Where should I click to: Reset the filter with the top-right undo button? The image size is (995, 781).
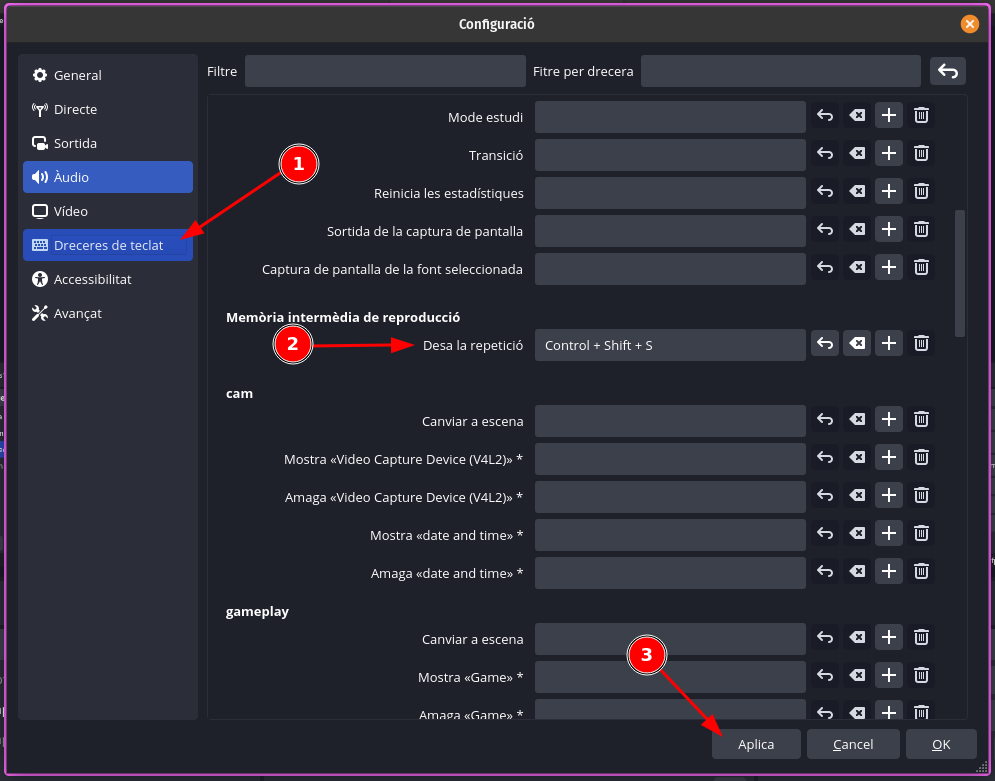click(948, 71)
